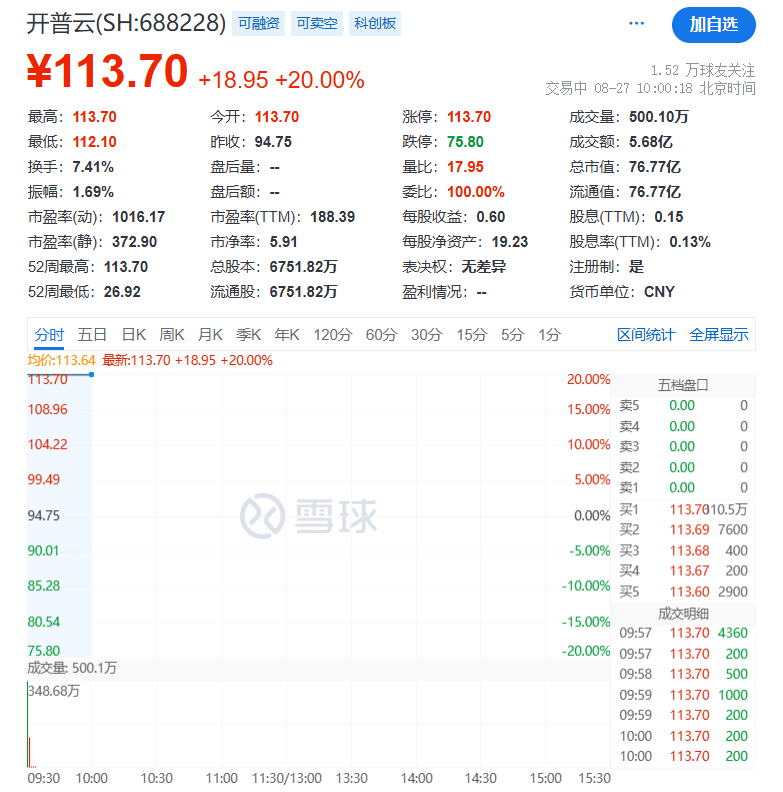Switch to the 五日 chart tab

click(92, 335)
